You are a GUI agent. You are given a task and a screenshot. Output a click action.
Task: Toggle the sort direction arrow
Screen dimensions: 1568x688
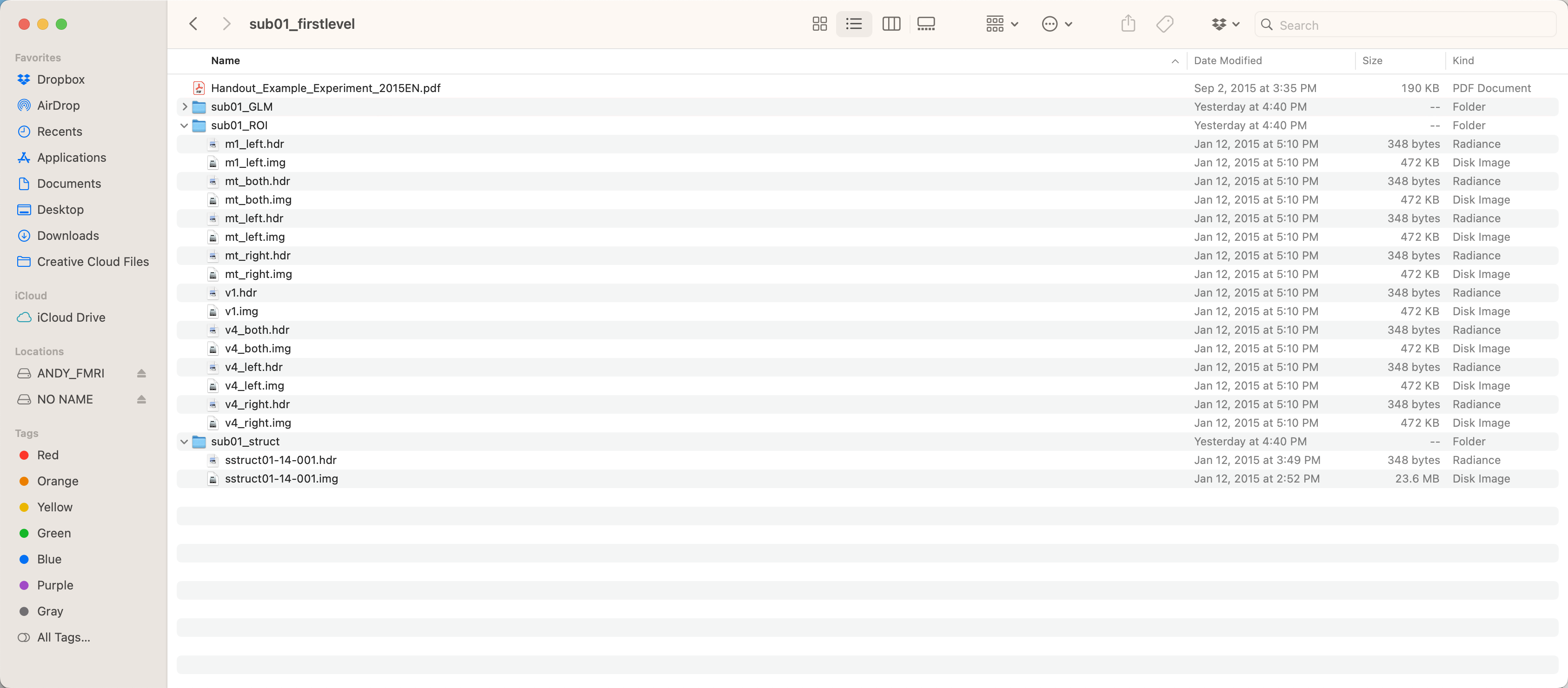[x=1175, y=61]
